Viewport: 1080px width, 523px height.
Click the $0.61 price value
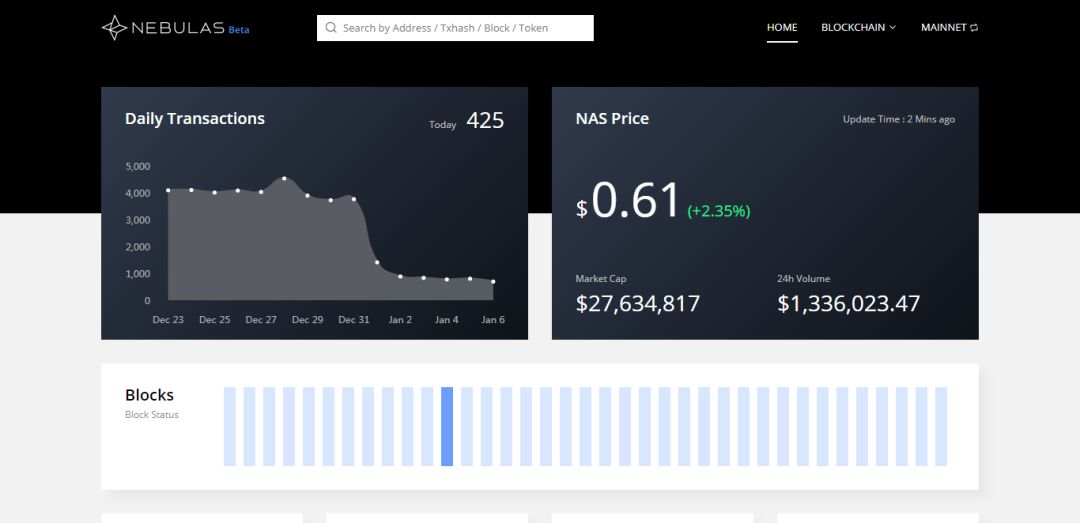click(x=628, y=201)
